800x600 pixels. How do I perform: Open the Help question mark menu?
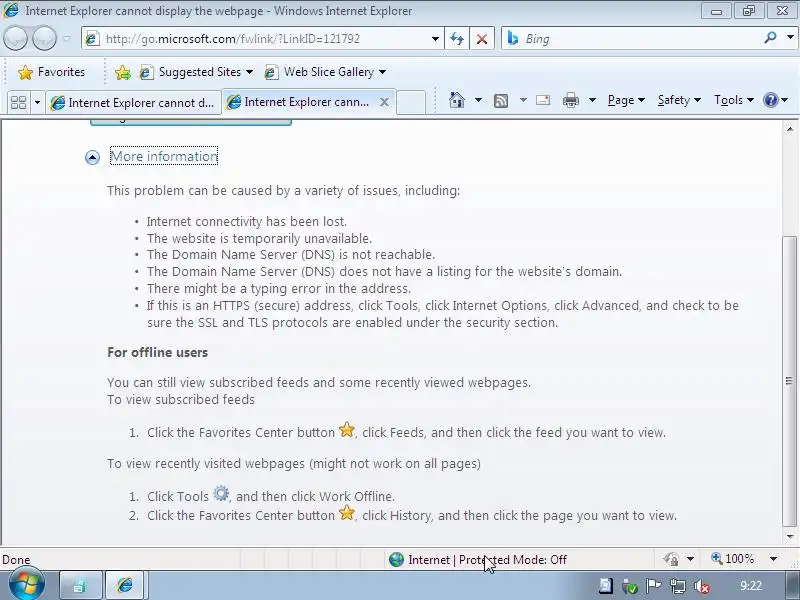coord(775,100)
